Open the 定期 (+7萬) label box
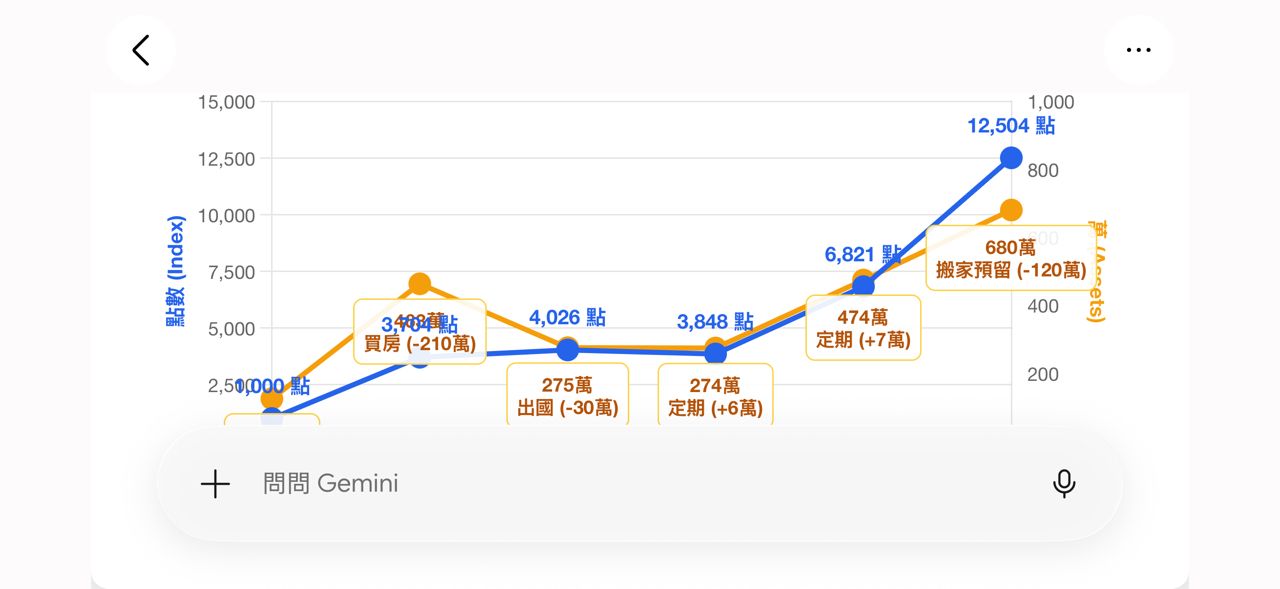Image resolution: width=1280 pixels, height=589 pixels. point(863,327)
